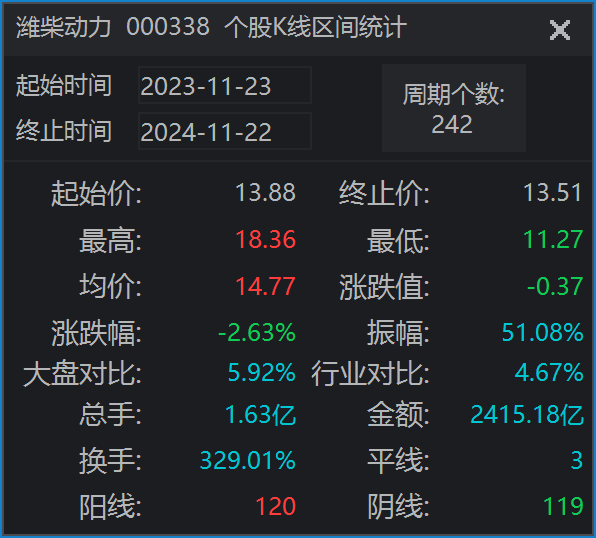Select the negative candle count 119
This screenshot has width=596, height=538.
pos(563,506)
